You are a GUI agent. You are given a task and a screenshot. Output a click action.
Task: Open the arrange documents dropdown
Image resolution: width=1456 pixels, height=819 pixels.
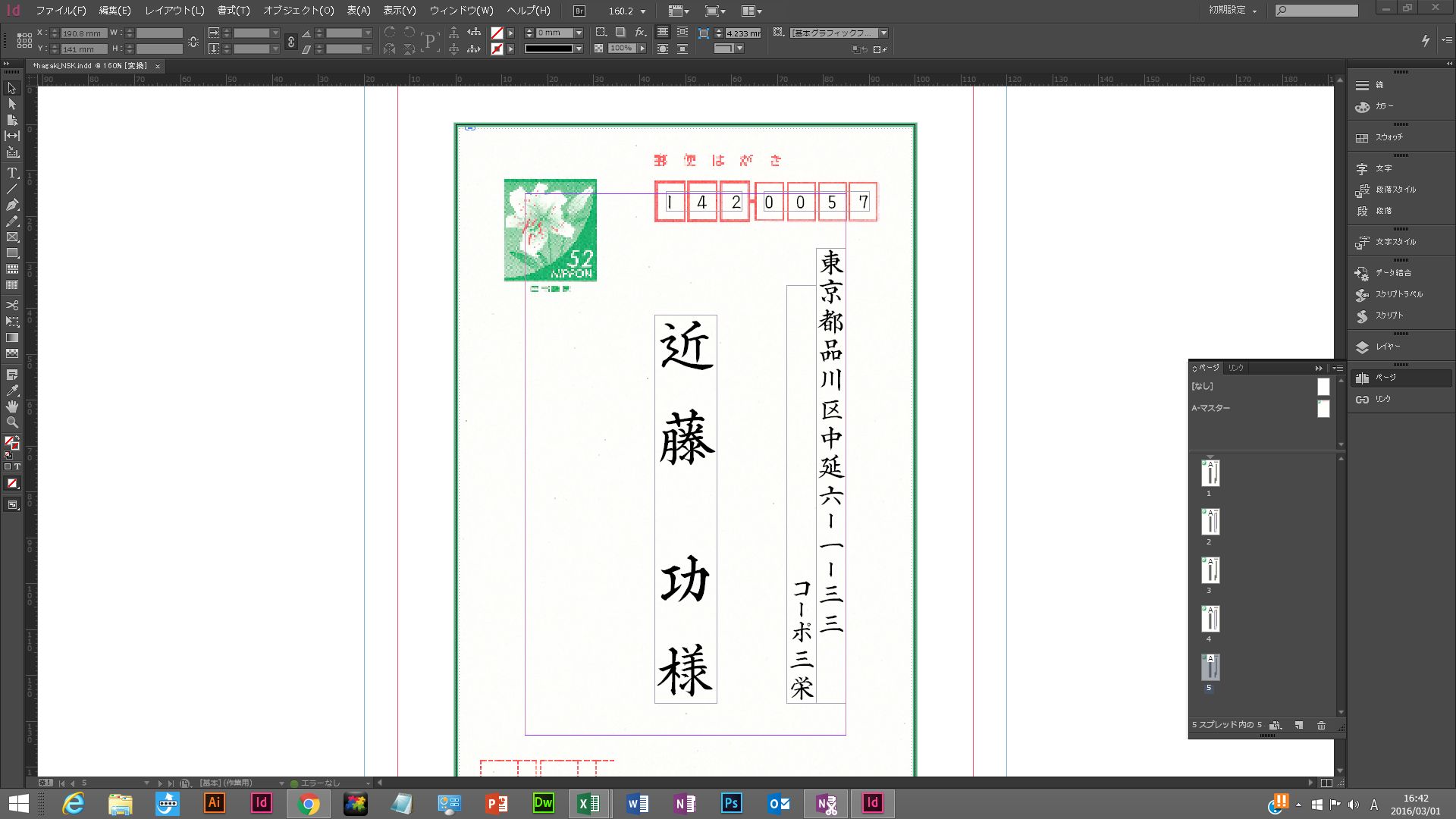752,11
